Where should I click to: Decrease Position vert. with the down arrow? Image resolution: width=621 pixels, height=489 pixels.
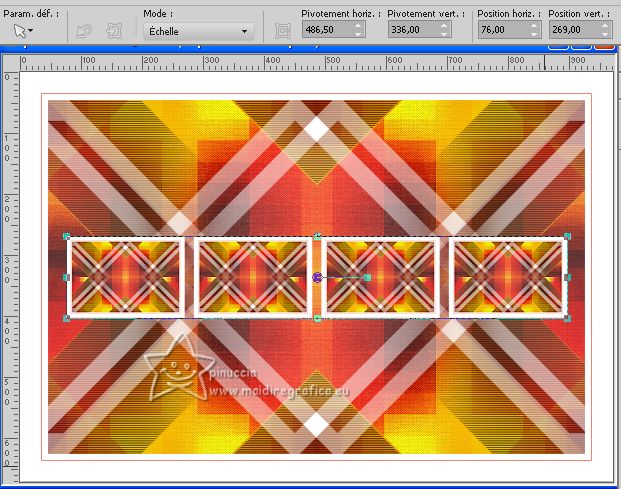tap(606, 34)
